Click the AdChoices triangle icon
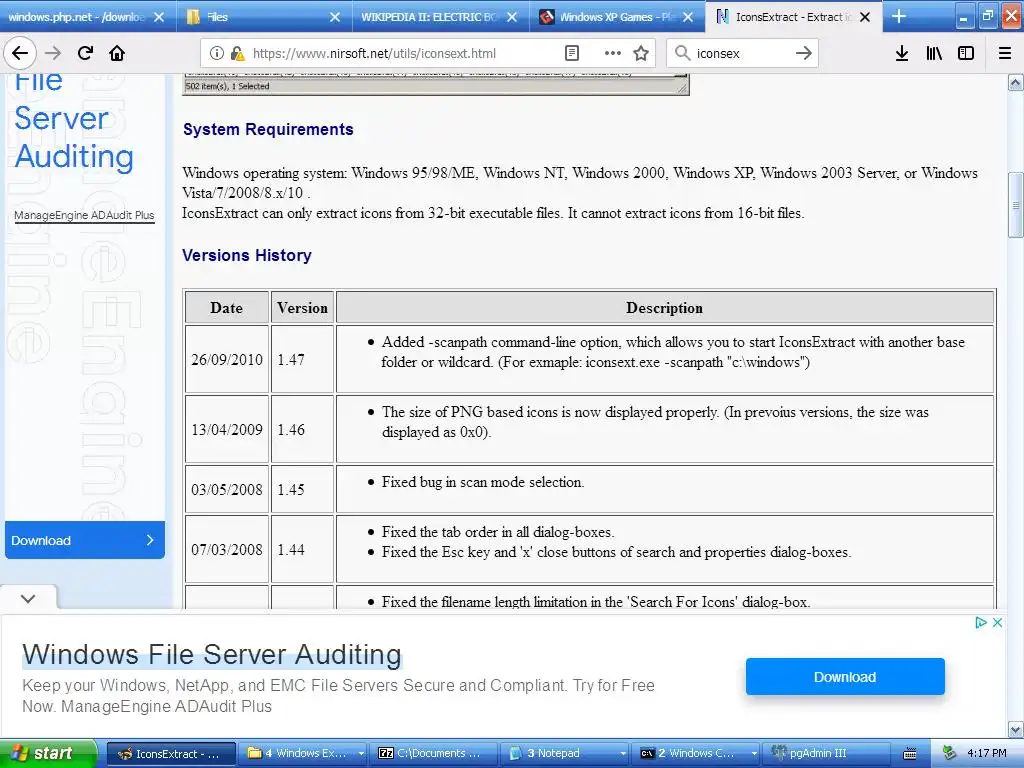The image size is (1024, 768). (x=980, y=622)
